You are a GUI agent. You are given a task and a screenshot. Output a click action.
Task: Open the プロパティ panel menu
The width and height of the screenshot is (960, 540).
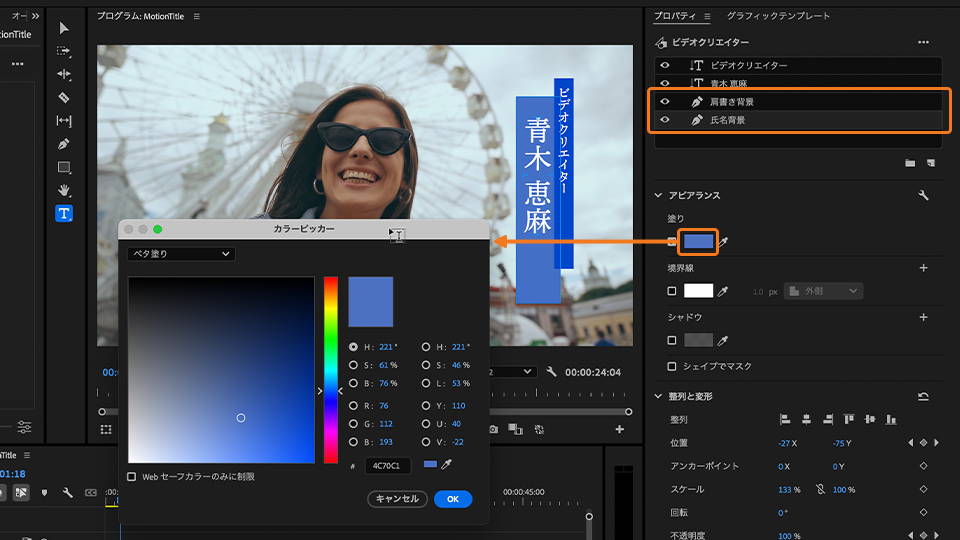click(x=707, y=17)
